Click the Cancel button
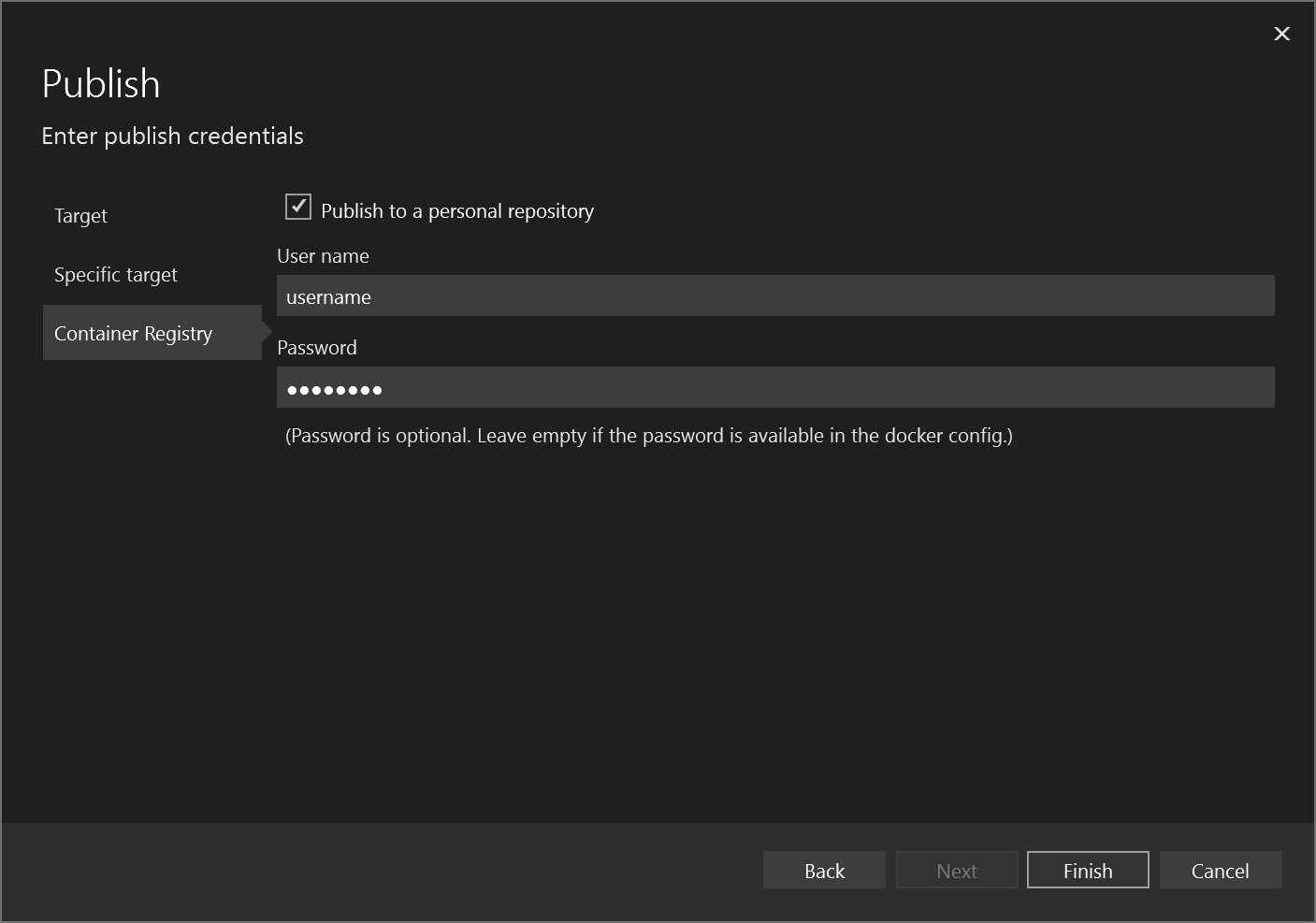The width and height of the screenshot is (1316, 923). (x=1220, y=870)
